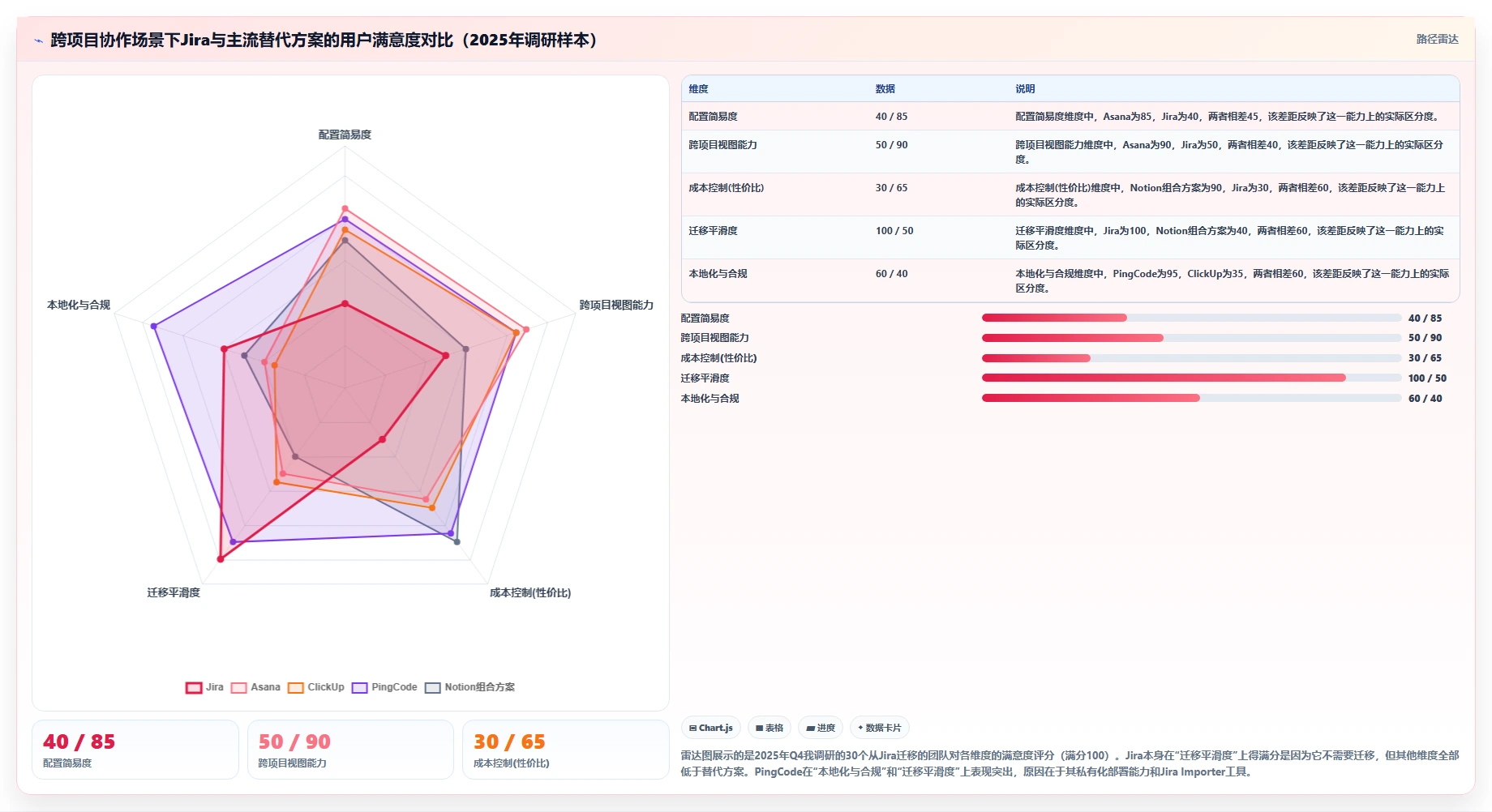
Task: Select the 配置简易度 progress bar
Action: pyautogui.click(x=1191, y=318)
